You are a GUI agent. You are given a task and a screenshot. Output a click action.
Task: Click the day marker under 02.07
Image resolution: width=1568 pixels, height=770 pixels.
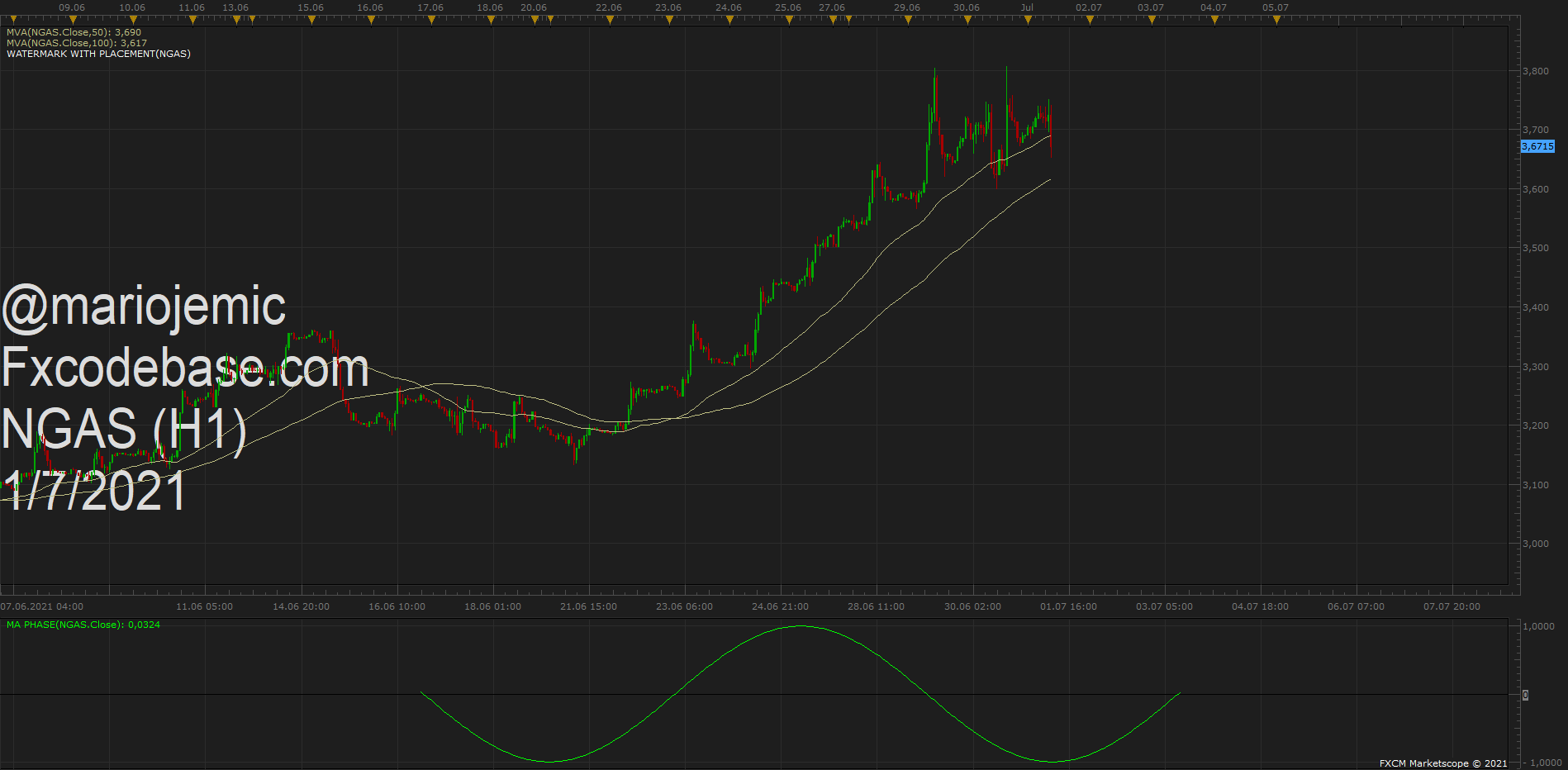point(1090,20)
